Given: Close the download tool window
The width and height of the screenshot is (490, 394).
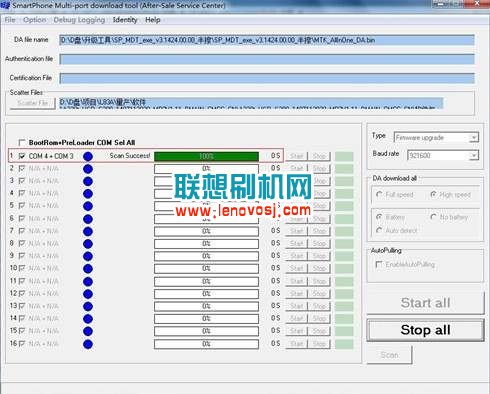Looking at the screenshot, I should point(477,4).
